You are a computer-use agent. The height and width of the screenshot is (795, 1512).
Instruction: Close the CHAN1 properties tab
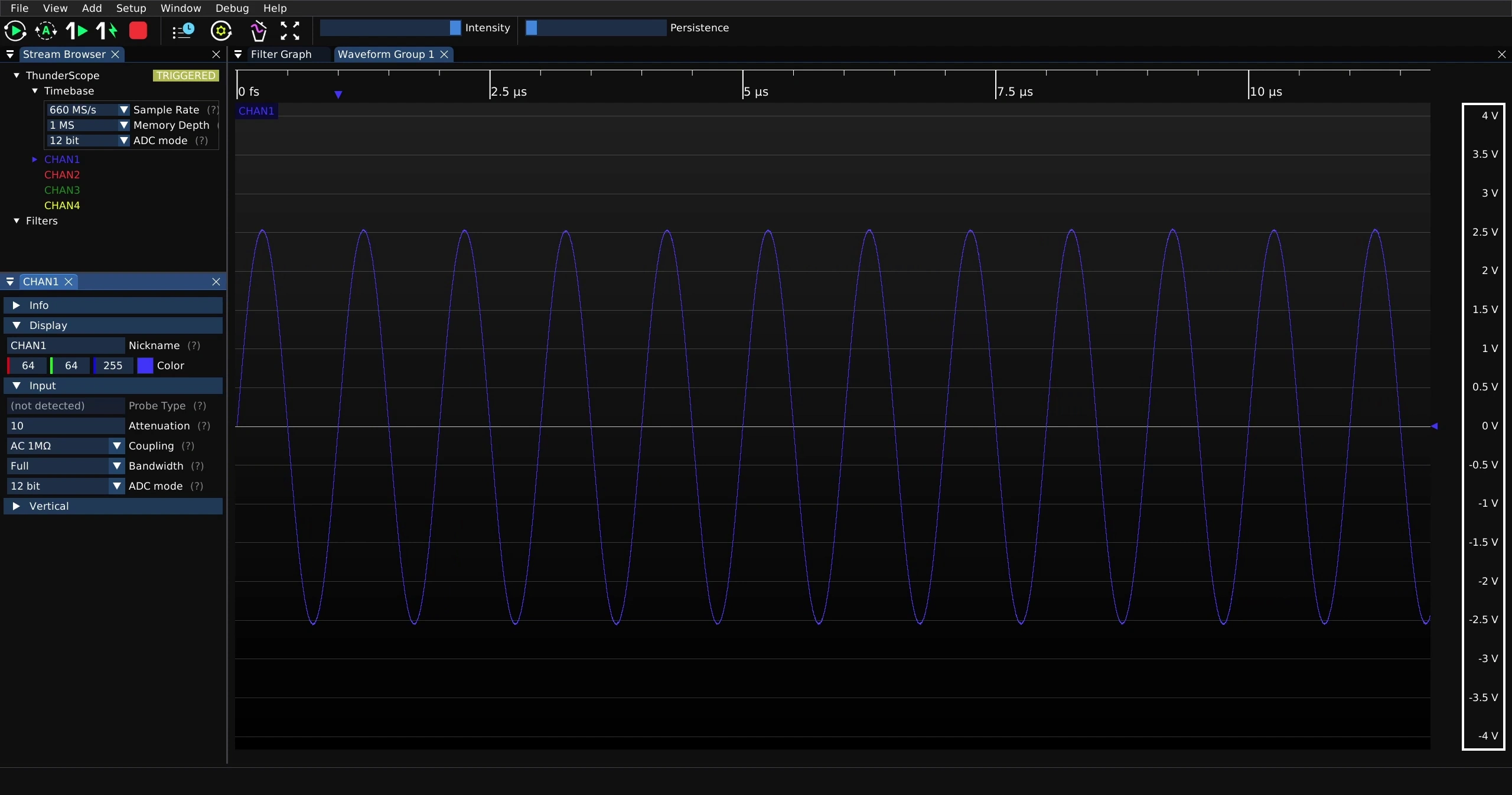(x=69, y=282)
